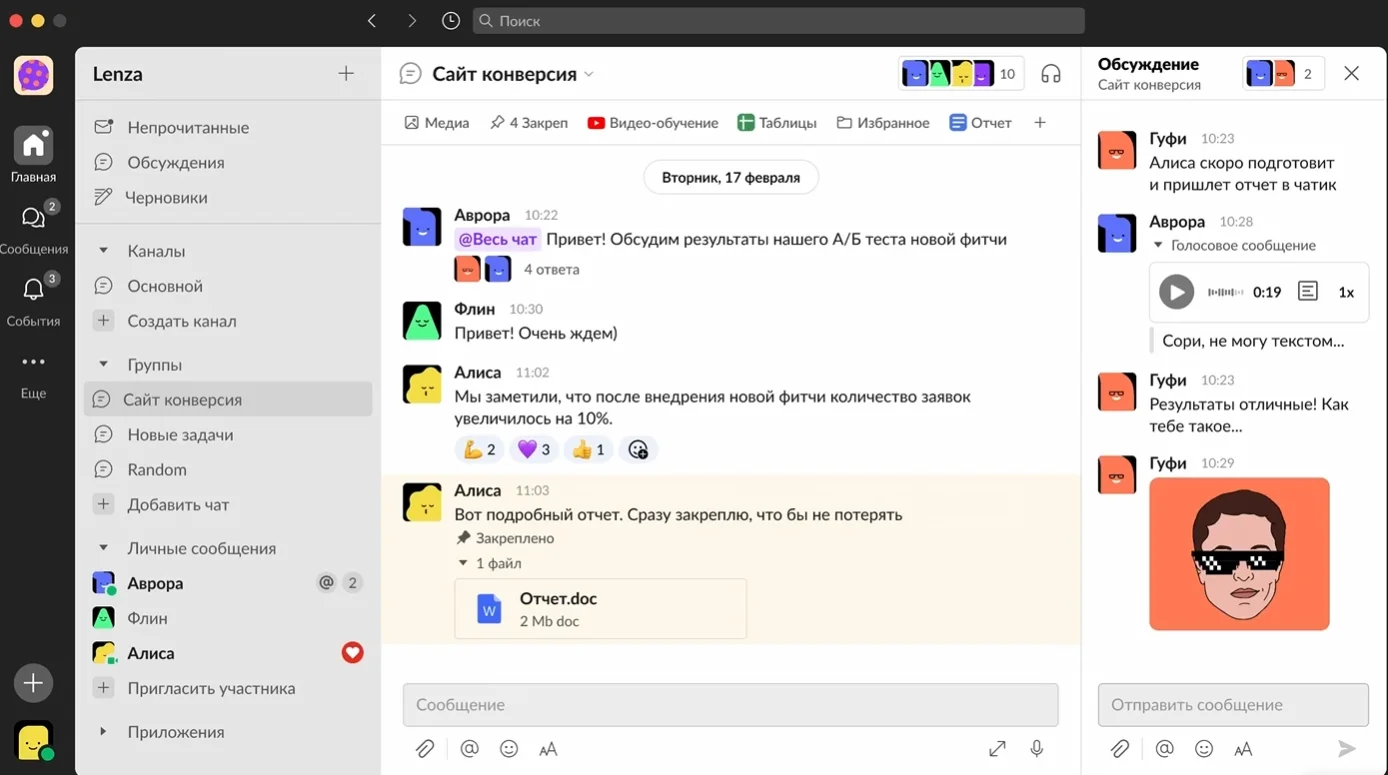Expand the Приложения section
The height and width of the screenshot is (775, 1388).
pyautogui.click(x=103, y=732)
